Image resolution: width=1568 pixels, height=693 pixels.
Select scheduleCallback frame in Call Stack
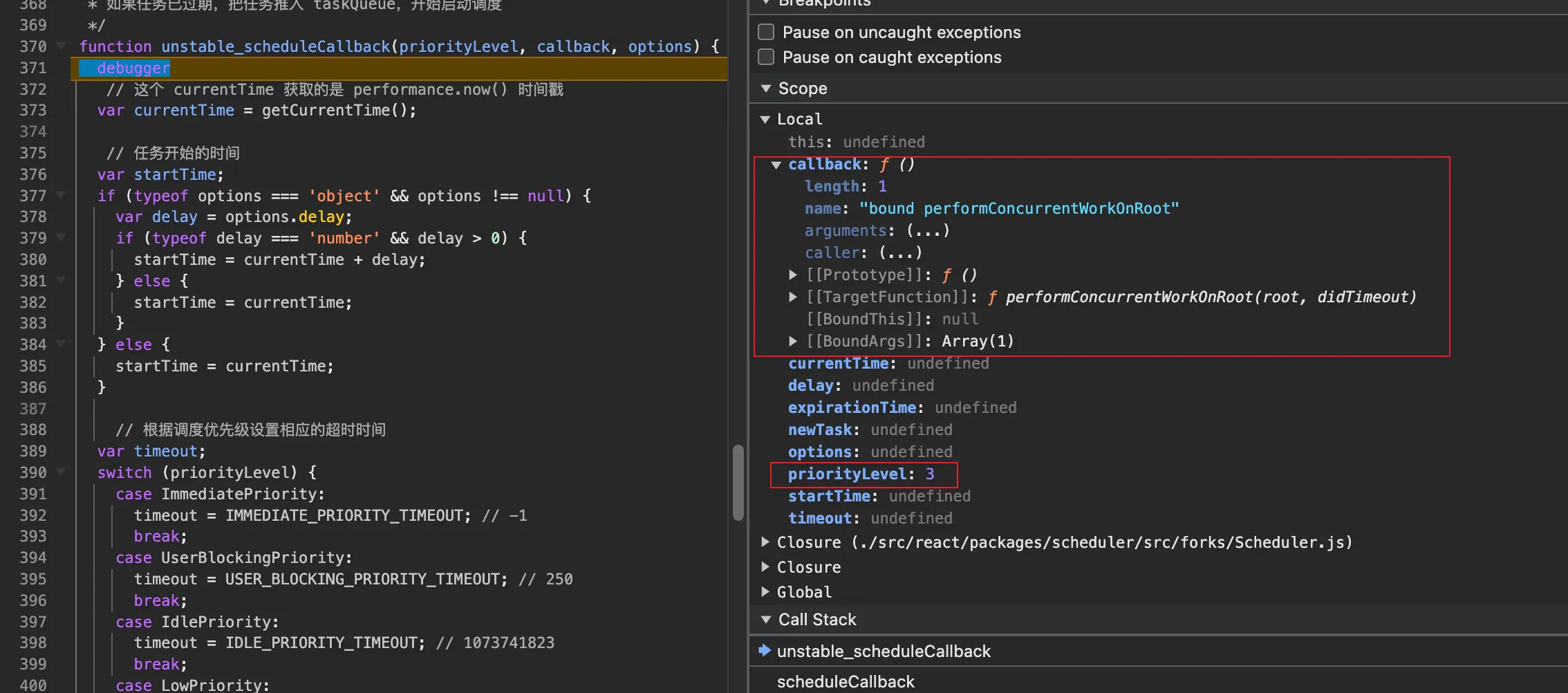coord(846,682)
